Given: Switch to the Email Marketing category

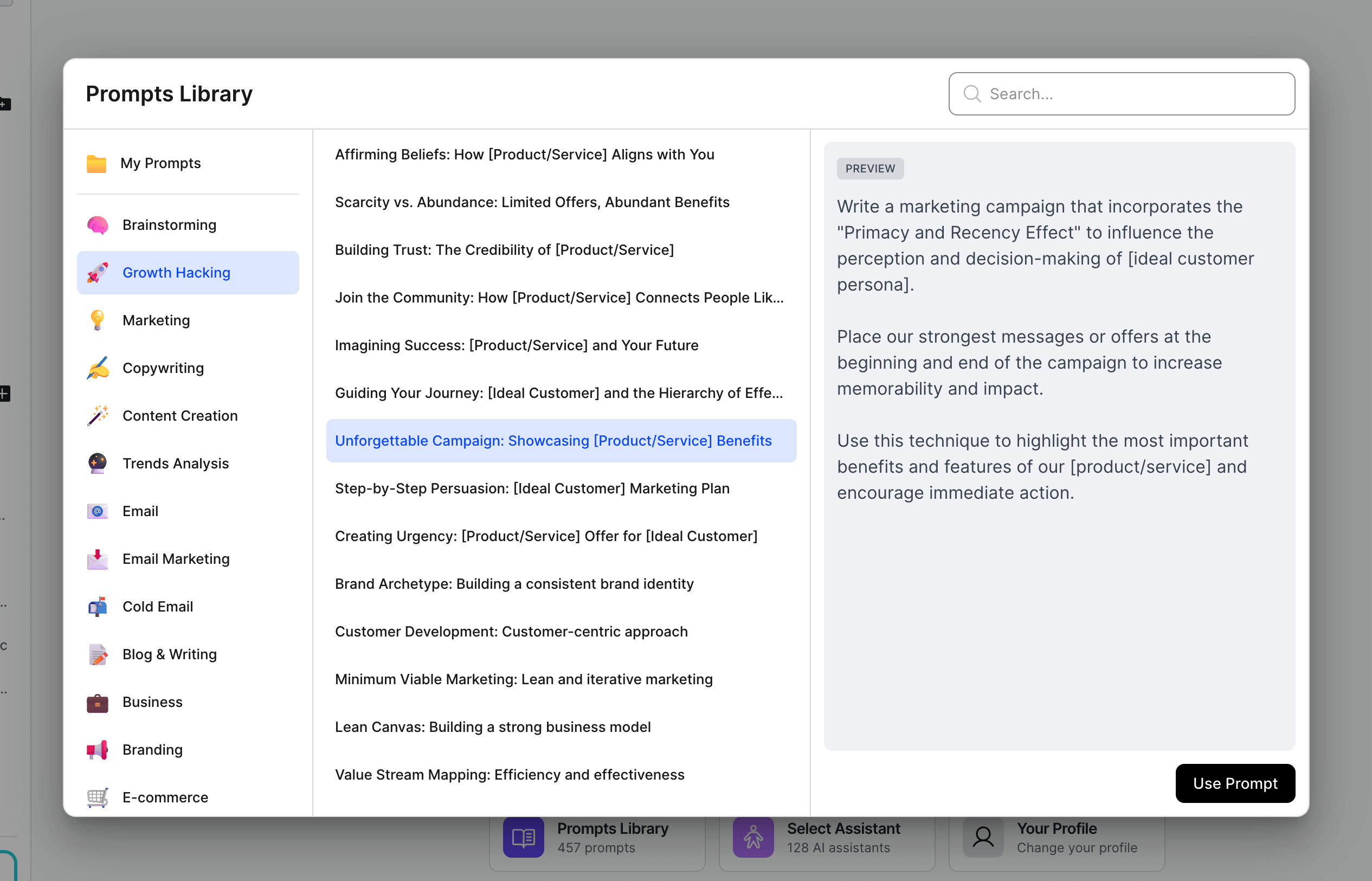Looking at the screenshot, I should [x=176, y=559].
